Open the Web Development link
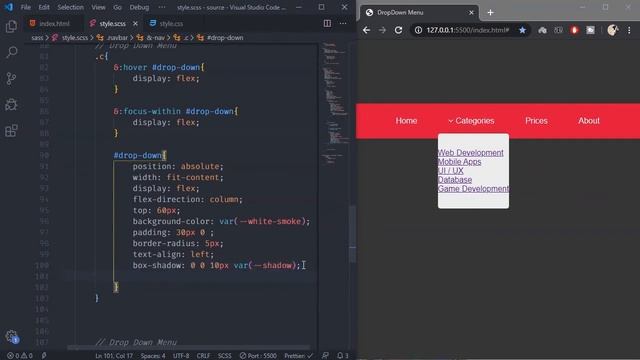This screenshot has width=640, height=360. [x=471, y=153]
